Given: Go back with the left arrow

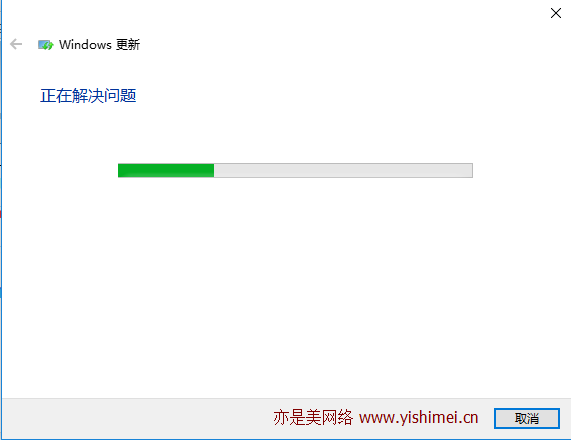Looking at the screenshot, I should [16, 44].
